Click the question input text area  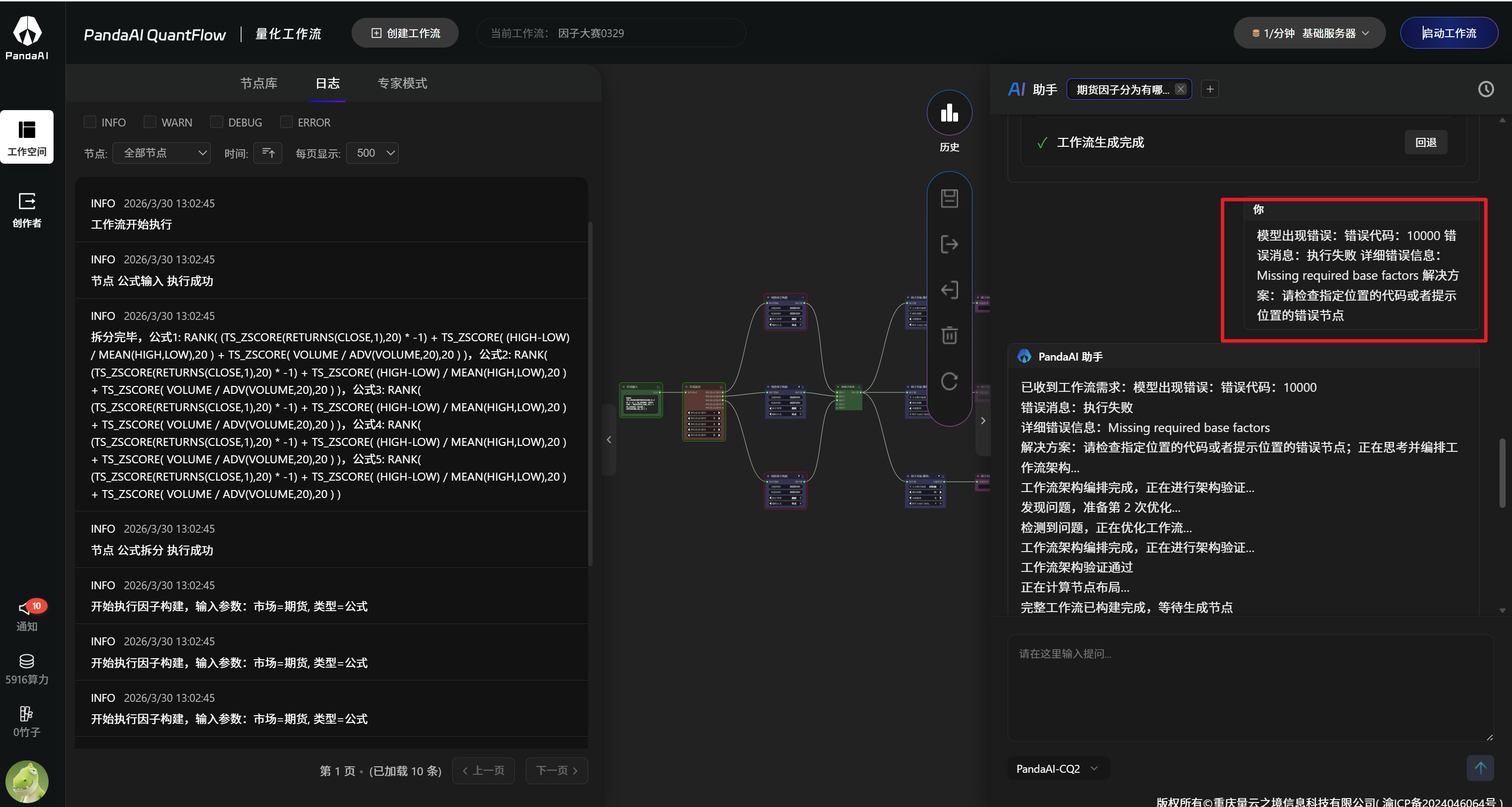click(1249, 686)
